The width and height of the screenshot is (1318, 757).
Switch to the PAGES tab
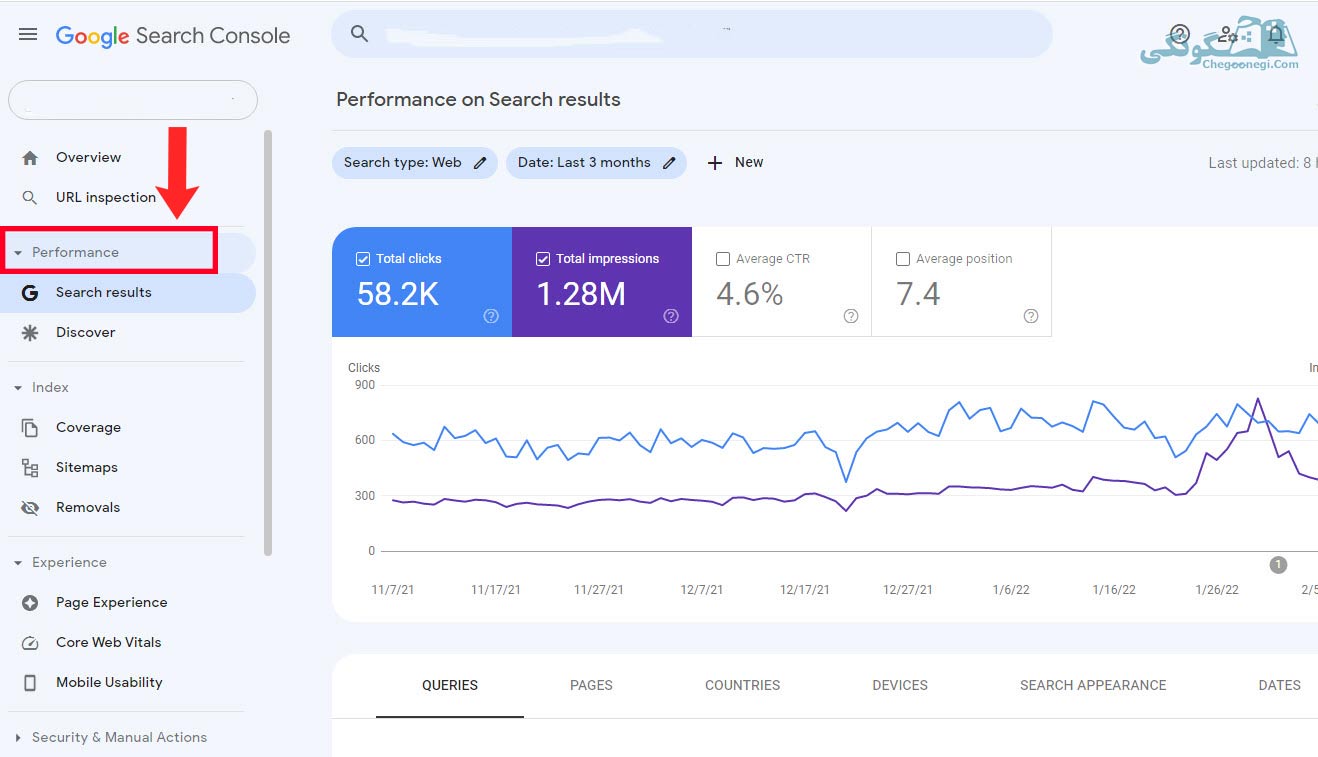[591, 685]
